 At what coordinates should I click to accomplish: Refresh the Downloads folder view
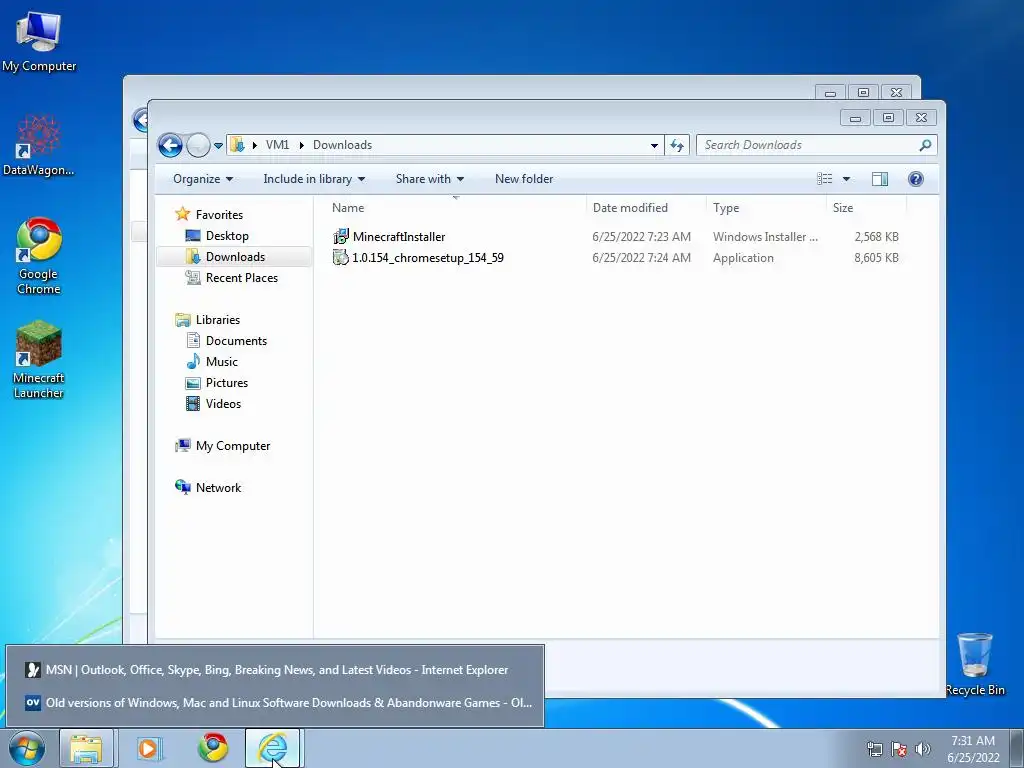tap(677, 145)
